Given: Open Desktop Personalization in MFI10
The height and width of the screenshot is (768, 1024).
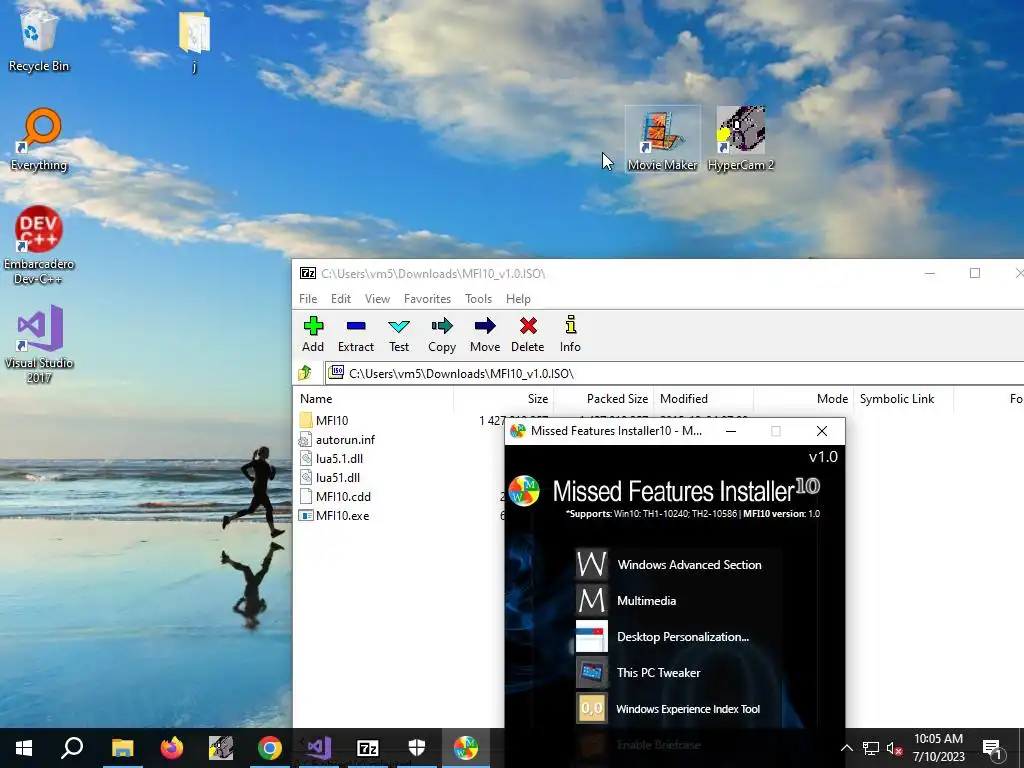Looking at the screenshot, I should pyautogui.click(x=682, y=637).
